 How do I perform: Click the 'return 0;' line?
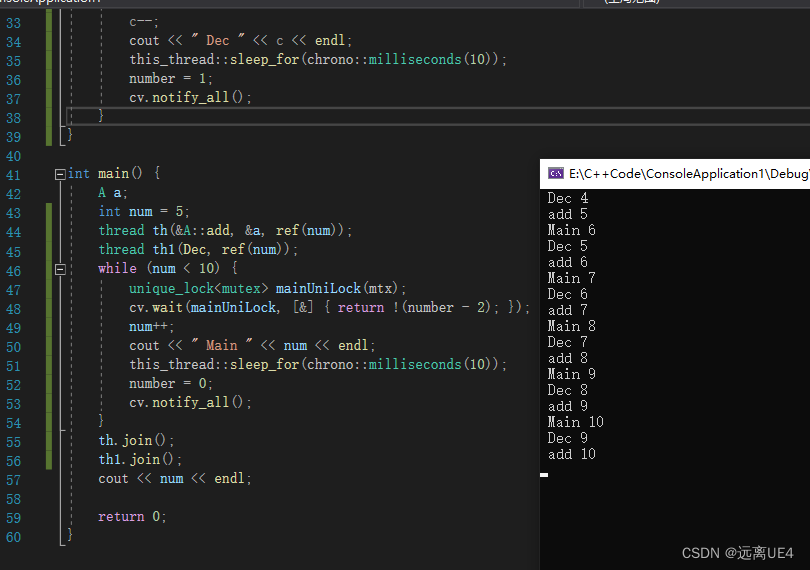coord(132,516)
